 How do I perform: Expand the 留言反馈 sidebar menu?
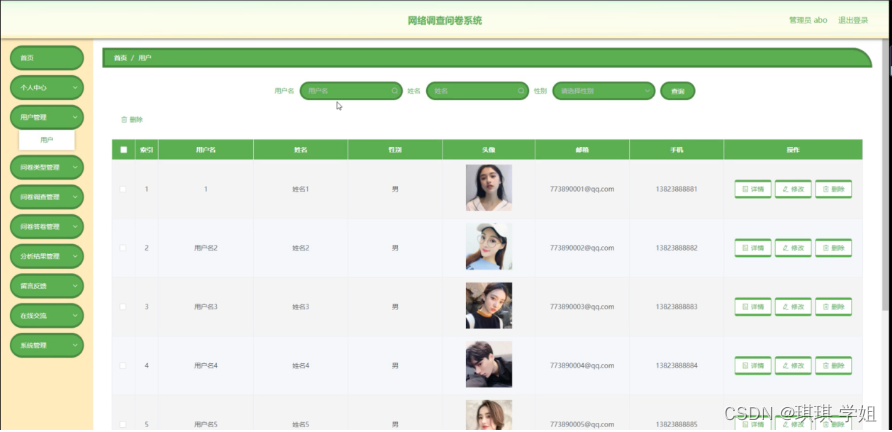coord(47,286)
